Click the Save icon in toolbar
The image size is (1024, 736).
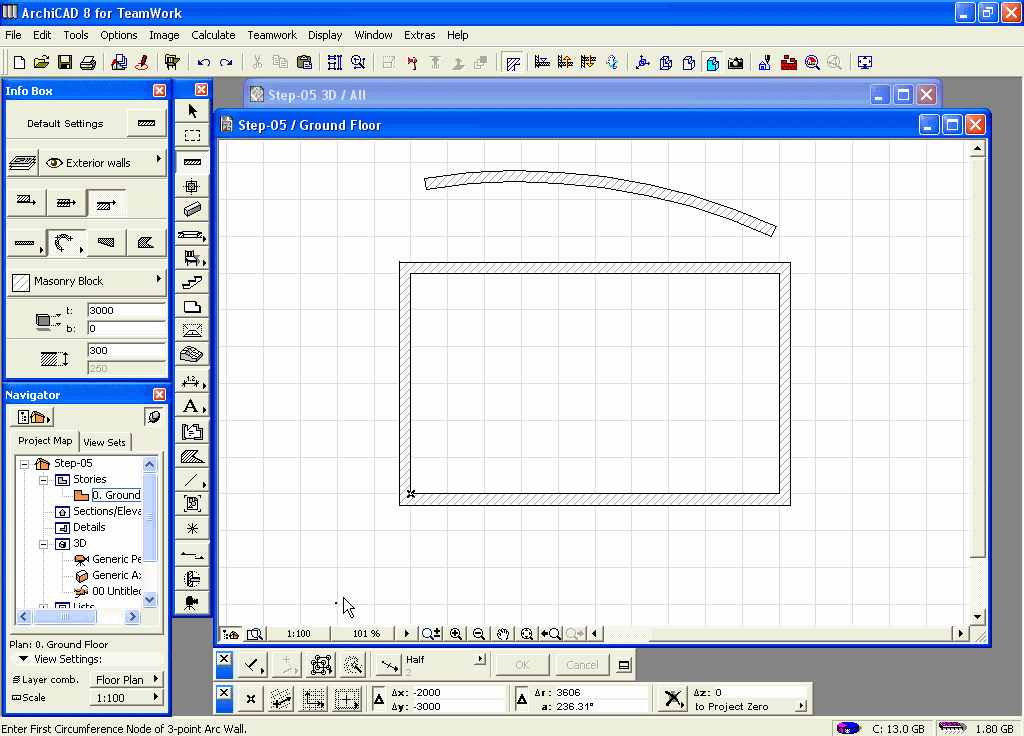coord(64,62)
